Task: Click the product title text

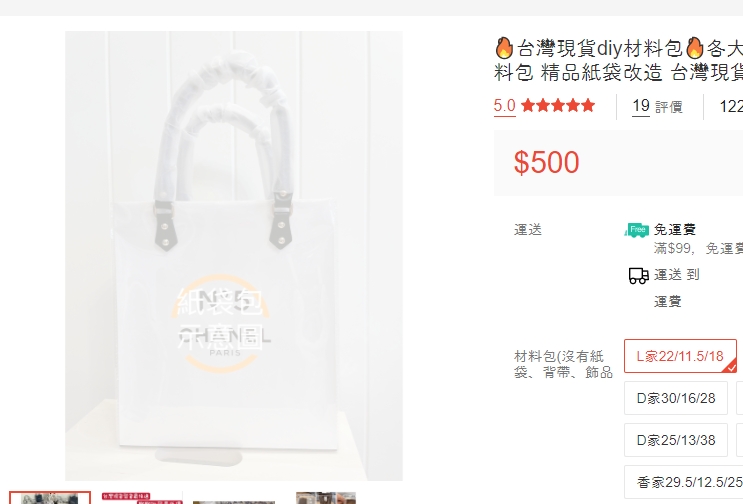Action: click(x=618, y=60)
